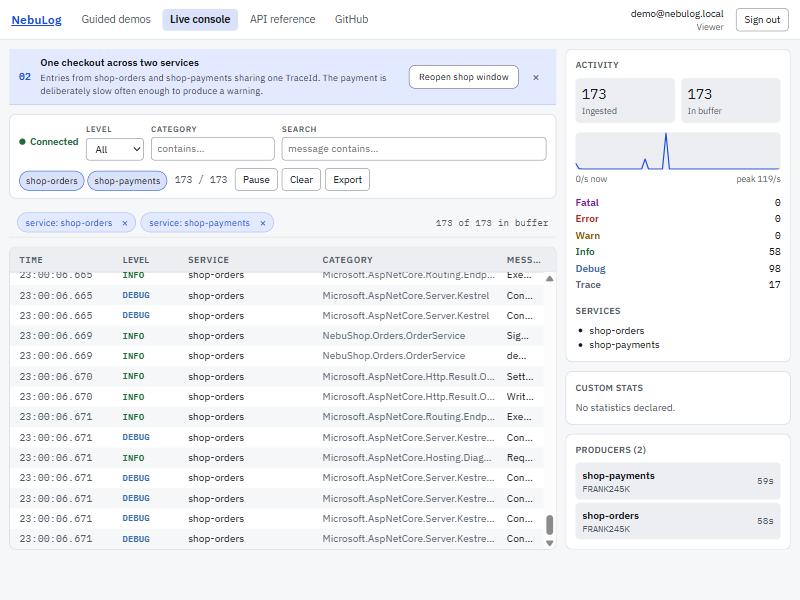The width and height of the screenshot is (800, 600).
Task: Pause the live log stream
Action: [256, 180]
